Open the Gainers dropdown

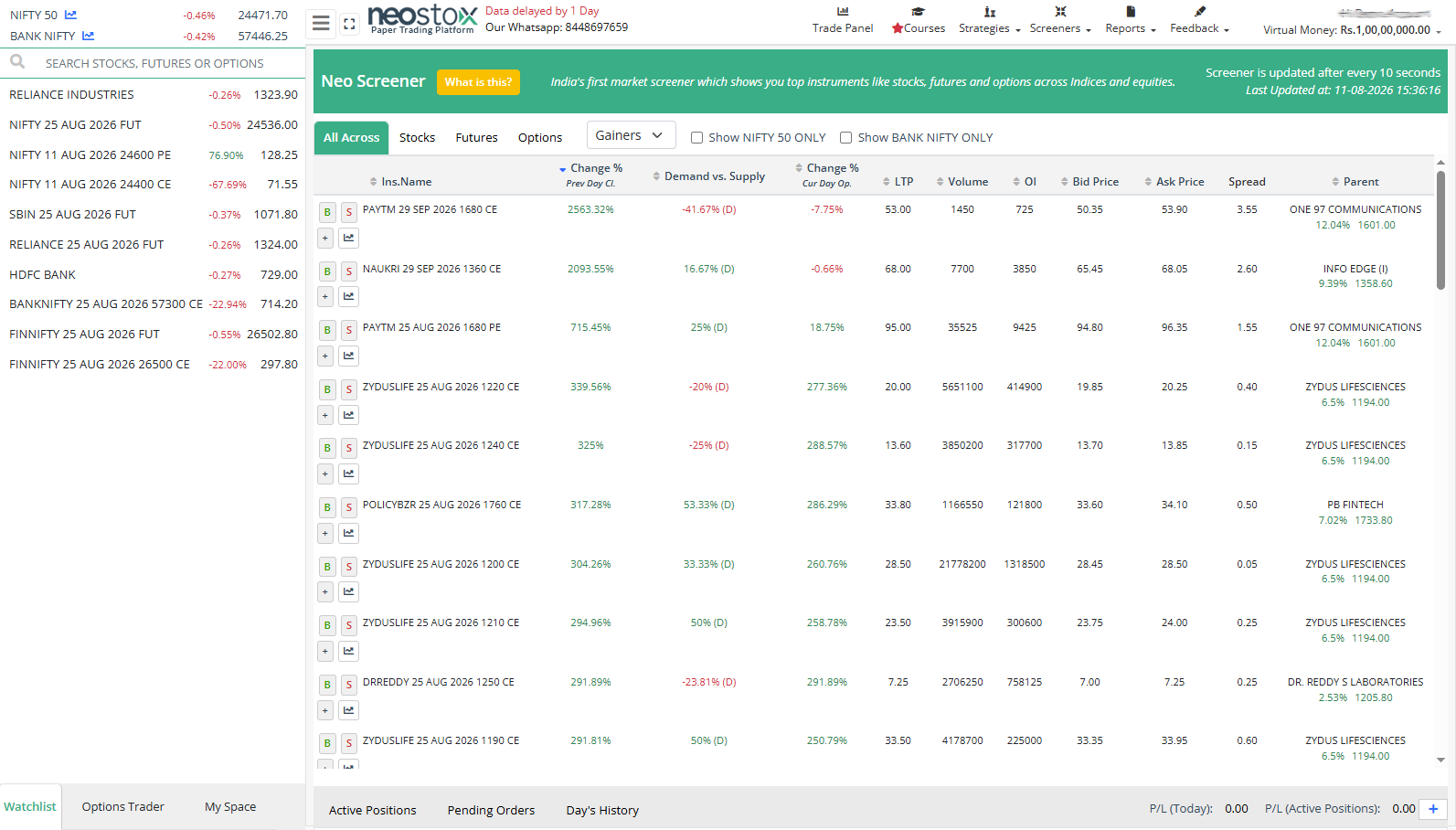coord(631,135)
